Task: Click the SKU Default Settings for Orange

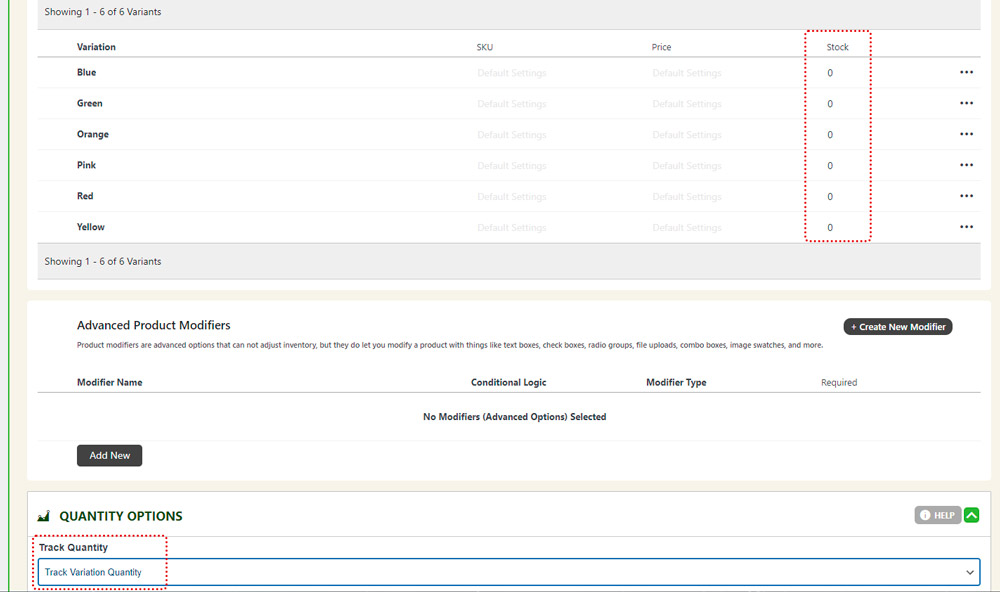Action: point(512,135)
